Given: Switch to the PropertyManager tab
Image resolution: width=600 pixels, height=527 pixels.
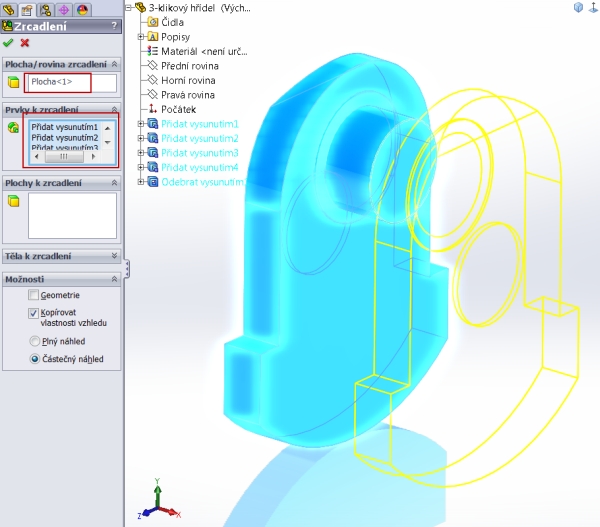Looking at the screenshot, I should (27, 10).
